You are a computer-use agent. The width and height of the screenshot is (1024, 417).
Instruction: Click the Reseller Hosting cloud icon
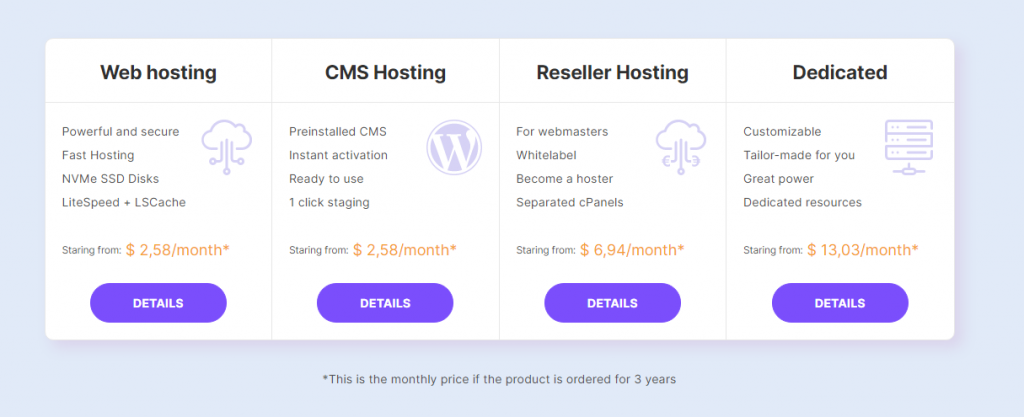coord(680,145)
